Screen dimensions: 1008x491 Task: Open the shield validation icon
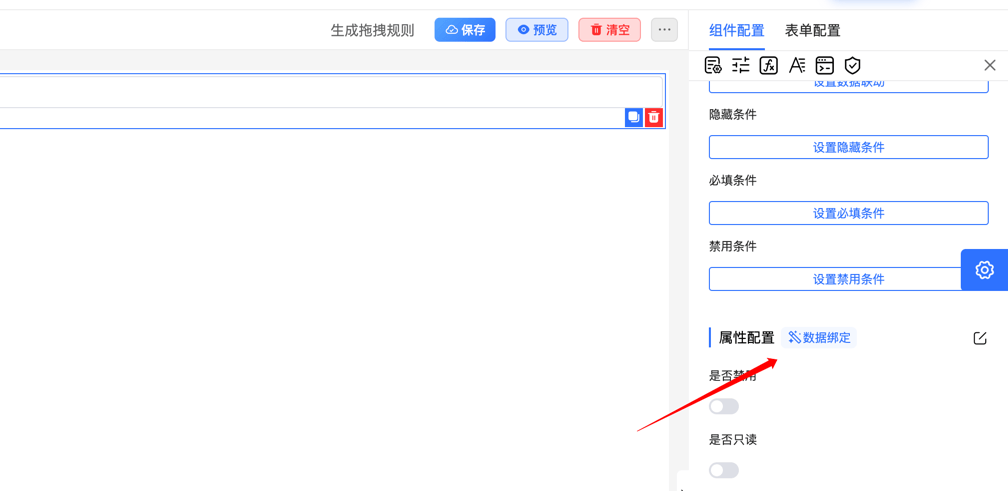[852, 65]
